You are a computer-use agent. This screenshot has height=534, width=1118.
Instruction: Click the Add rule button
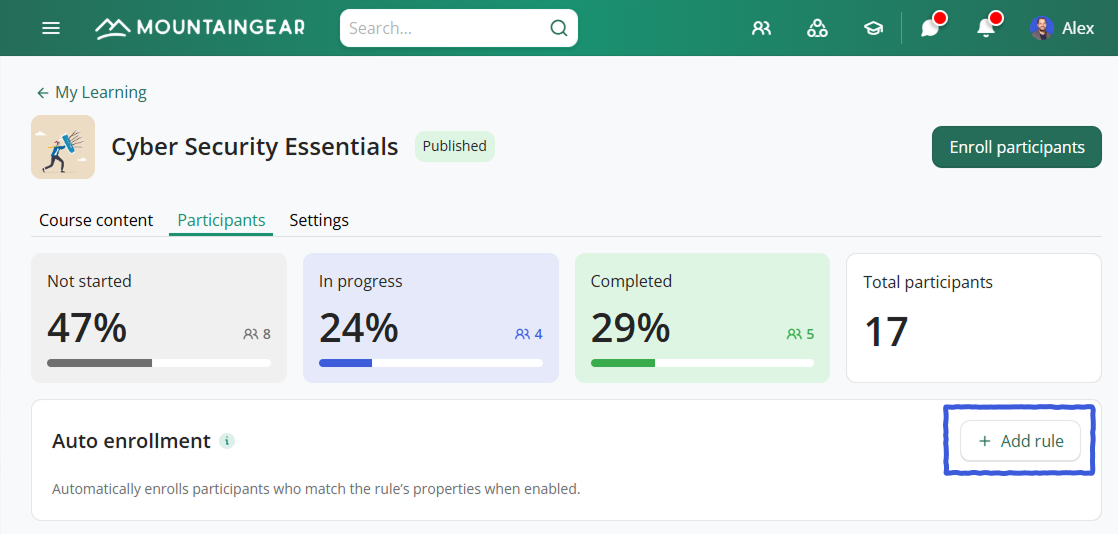click(x=1020, y=441)
